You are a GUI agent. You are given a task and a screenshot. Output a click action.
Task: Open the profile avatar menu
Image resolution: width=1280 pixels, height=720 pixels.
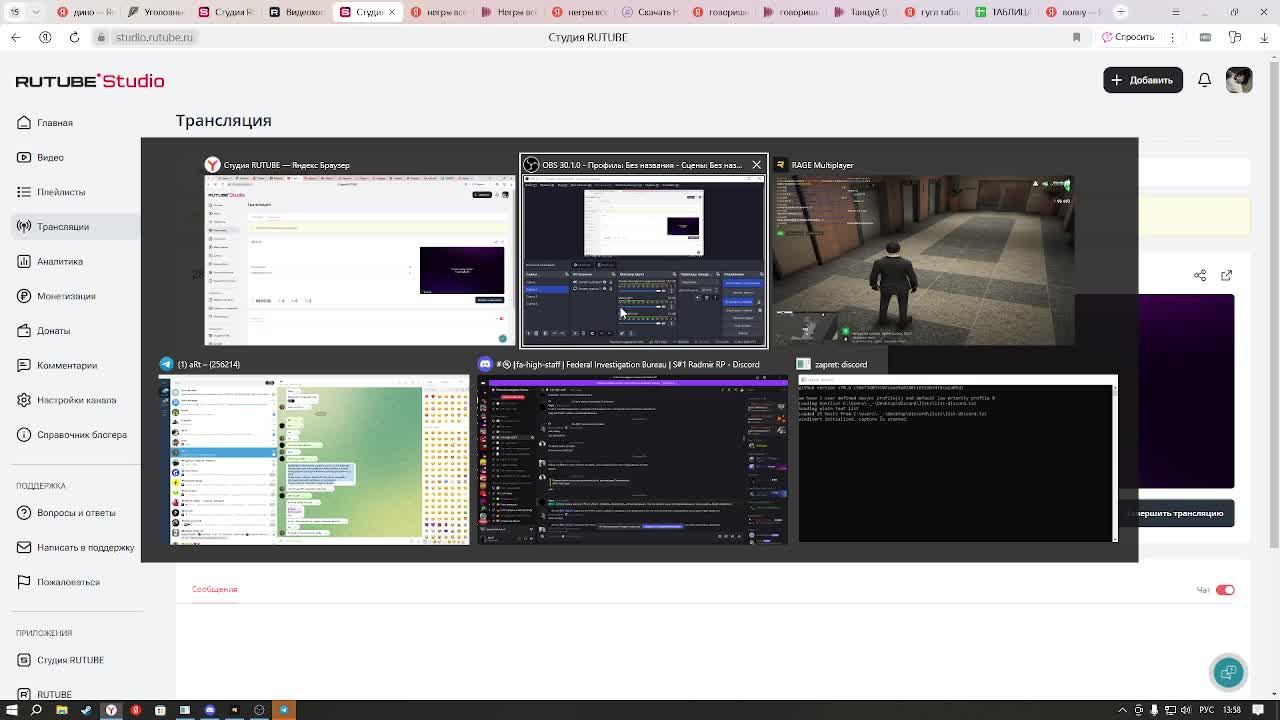coord(1239,80)
